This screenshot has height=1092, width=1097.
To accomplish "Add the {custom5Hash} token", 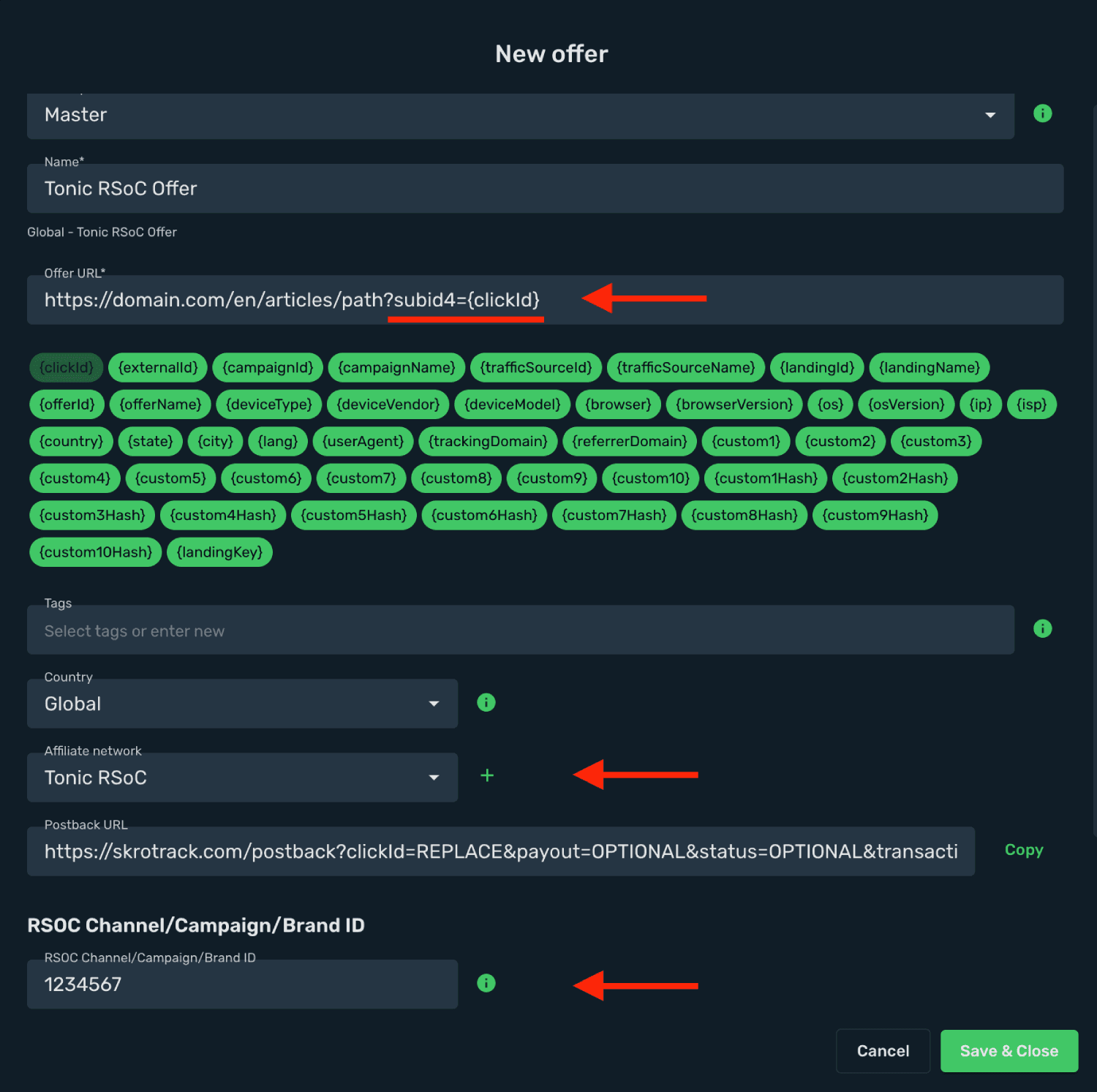I will [x=354, y=515].
